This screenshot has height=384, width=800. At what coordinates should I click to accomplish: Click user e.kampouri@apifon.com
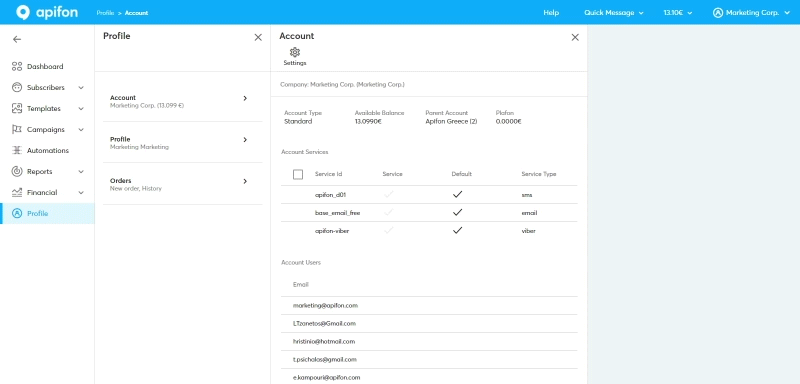[x=327, y=377]
